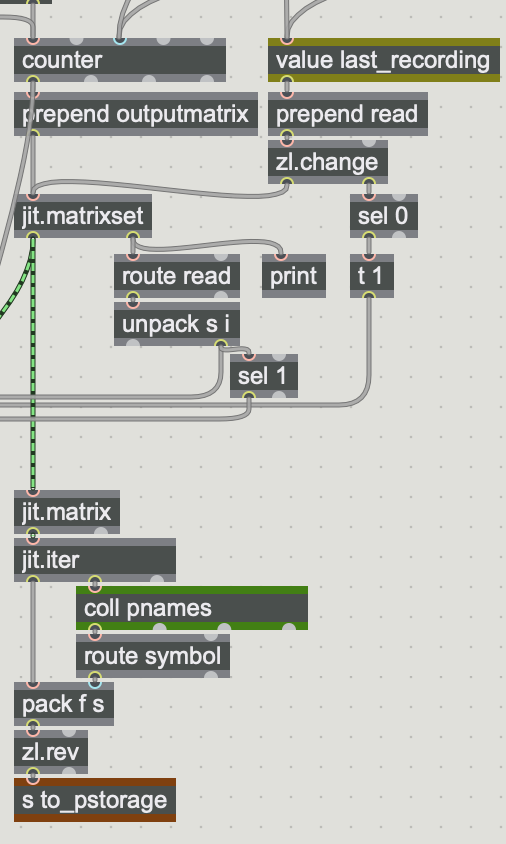506x844 pixels.
Task: Select the jit.iter object
Action: (95, 560)
